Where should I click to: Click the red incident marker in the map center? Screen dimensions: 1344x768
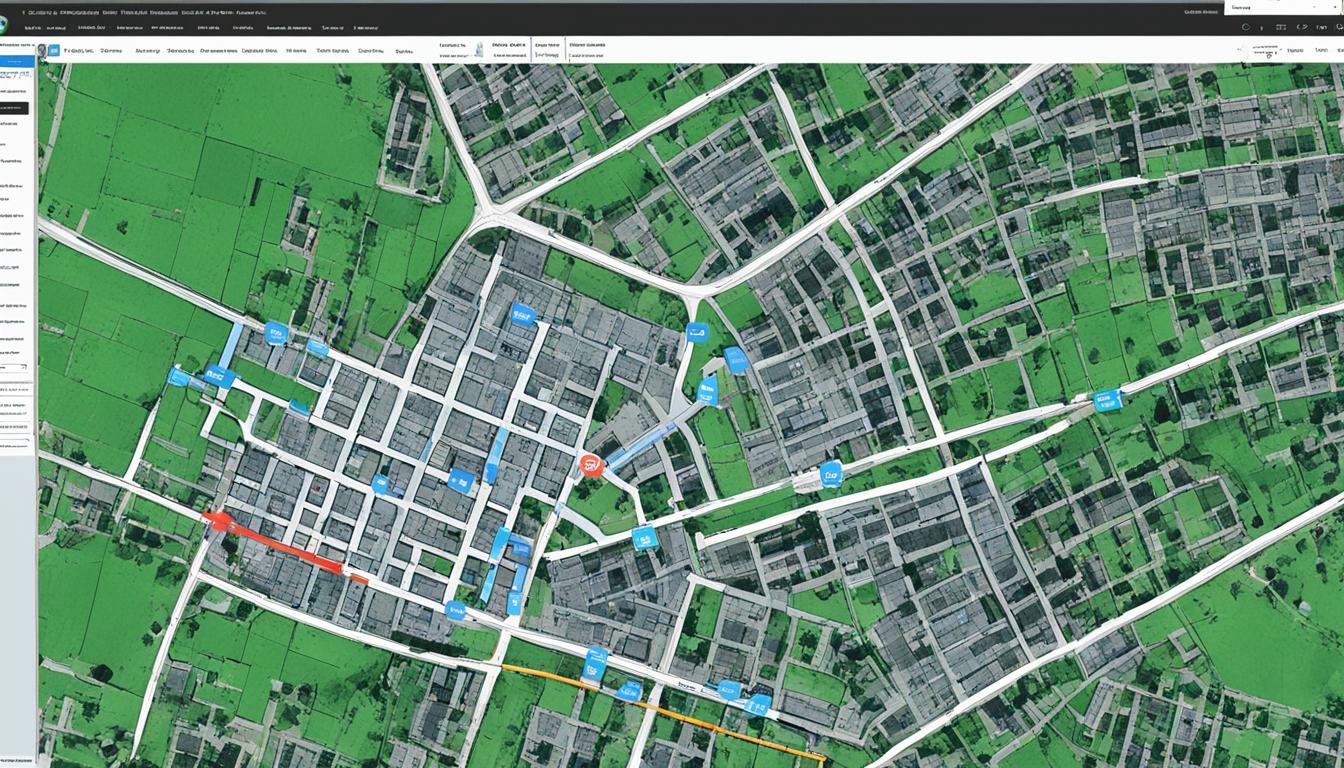pyautogui.click(x=590, y=465)
